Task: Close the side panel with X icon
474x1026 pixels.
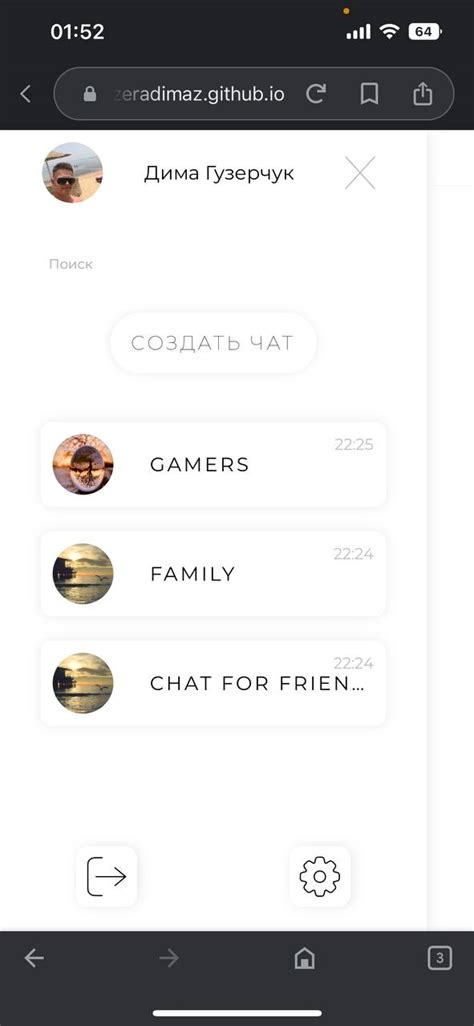Action: coord(360,173)
